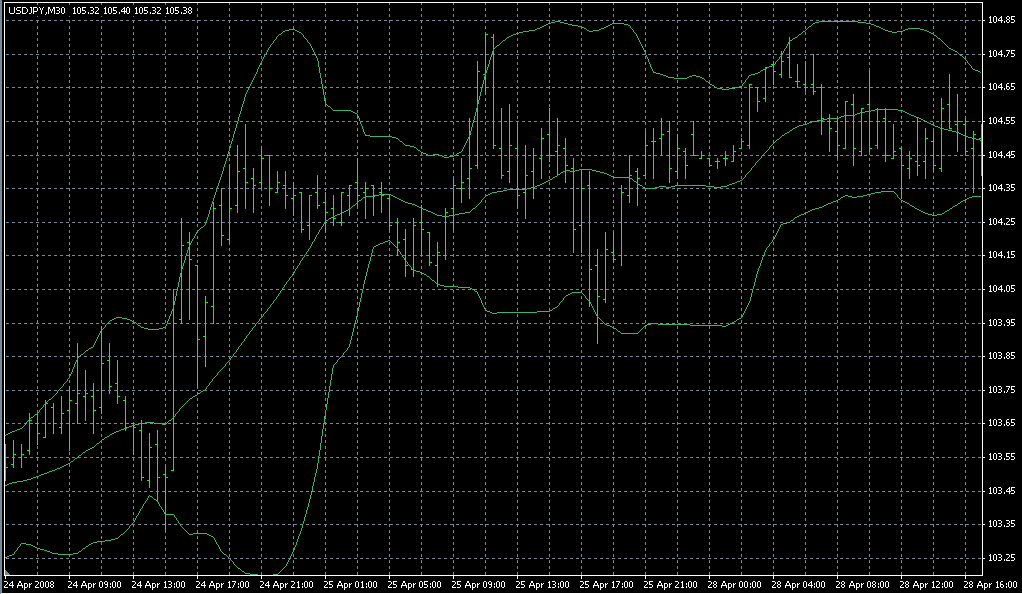This screenshot has width=1022, height=594.
Task: Click the 104.25 price axis label
Action: pyautogui.click(x=1001, y=222)
